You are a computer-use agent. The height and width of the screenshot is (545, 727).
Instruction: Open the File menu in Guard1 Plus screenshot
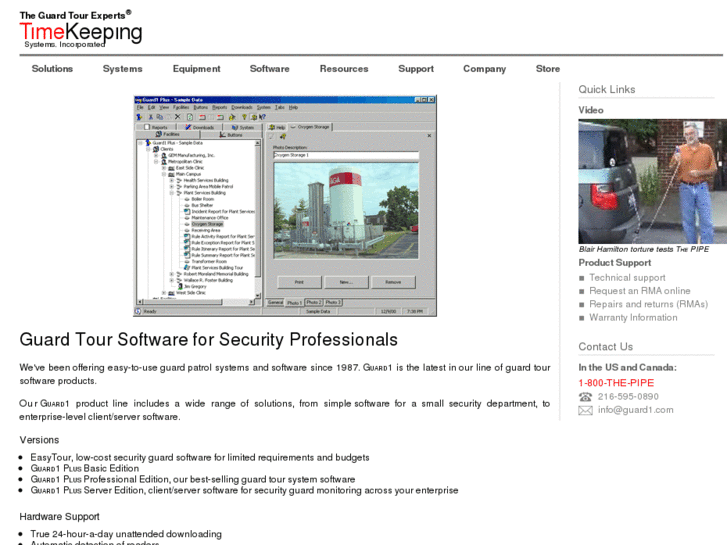(140, 107)
